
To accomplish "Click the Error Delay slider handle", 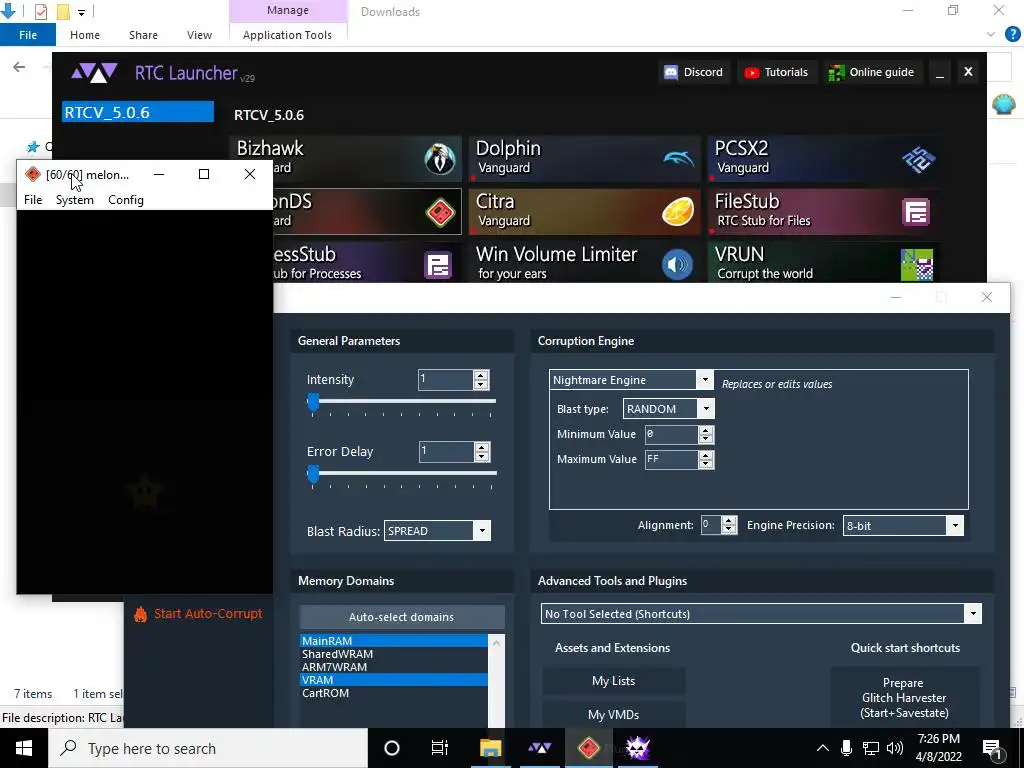I will [313, 474].
